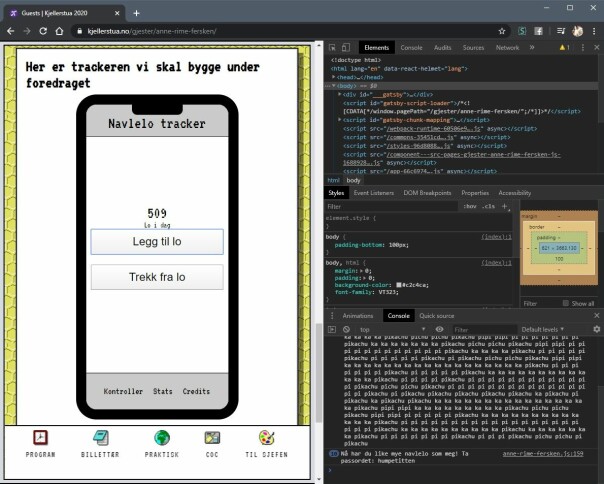Open the Sources tab
This screenshot has height=484, width=604.
pos(473,47)
